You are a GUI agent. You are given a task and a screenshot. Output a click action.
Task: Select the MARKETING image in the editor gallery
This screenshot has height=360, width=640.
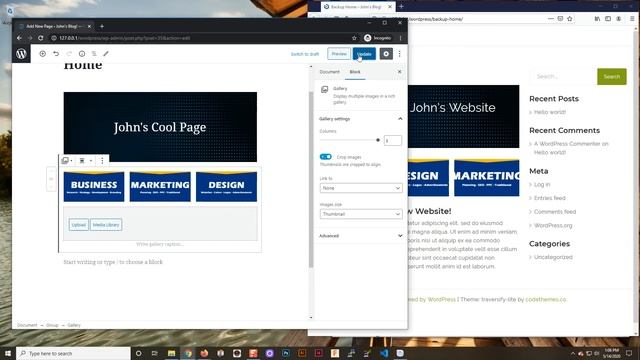click(x=160, y=187)
